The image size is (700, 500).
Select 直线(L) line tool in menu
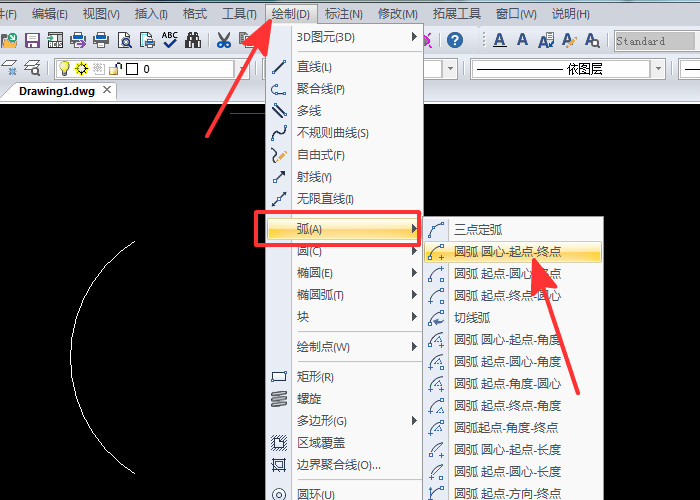coord(314,67)
